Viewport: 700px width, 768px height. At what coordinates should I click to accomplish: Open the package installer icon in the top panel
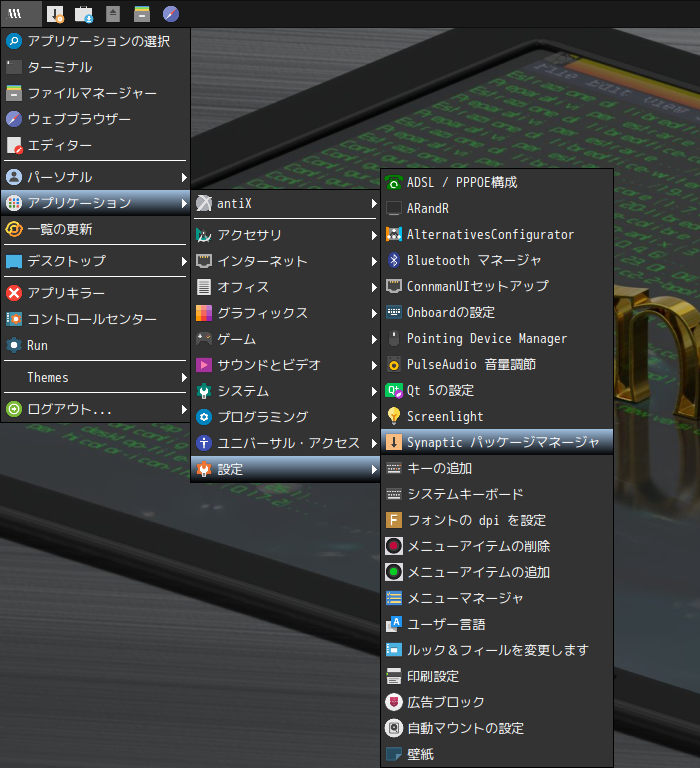(55, 14)
